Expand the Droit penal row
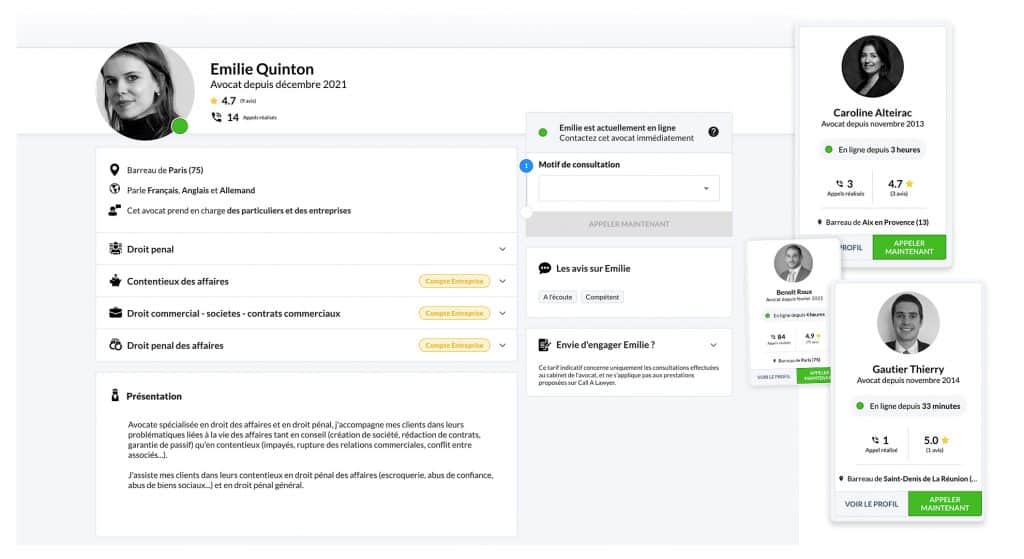The width and height of the screenshot is (1024, 559). tap(306, 249)
